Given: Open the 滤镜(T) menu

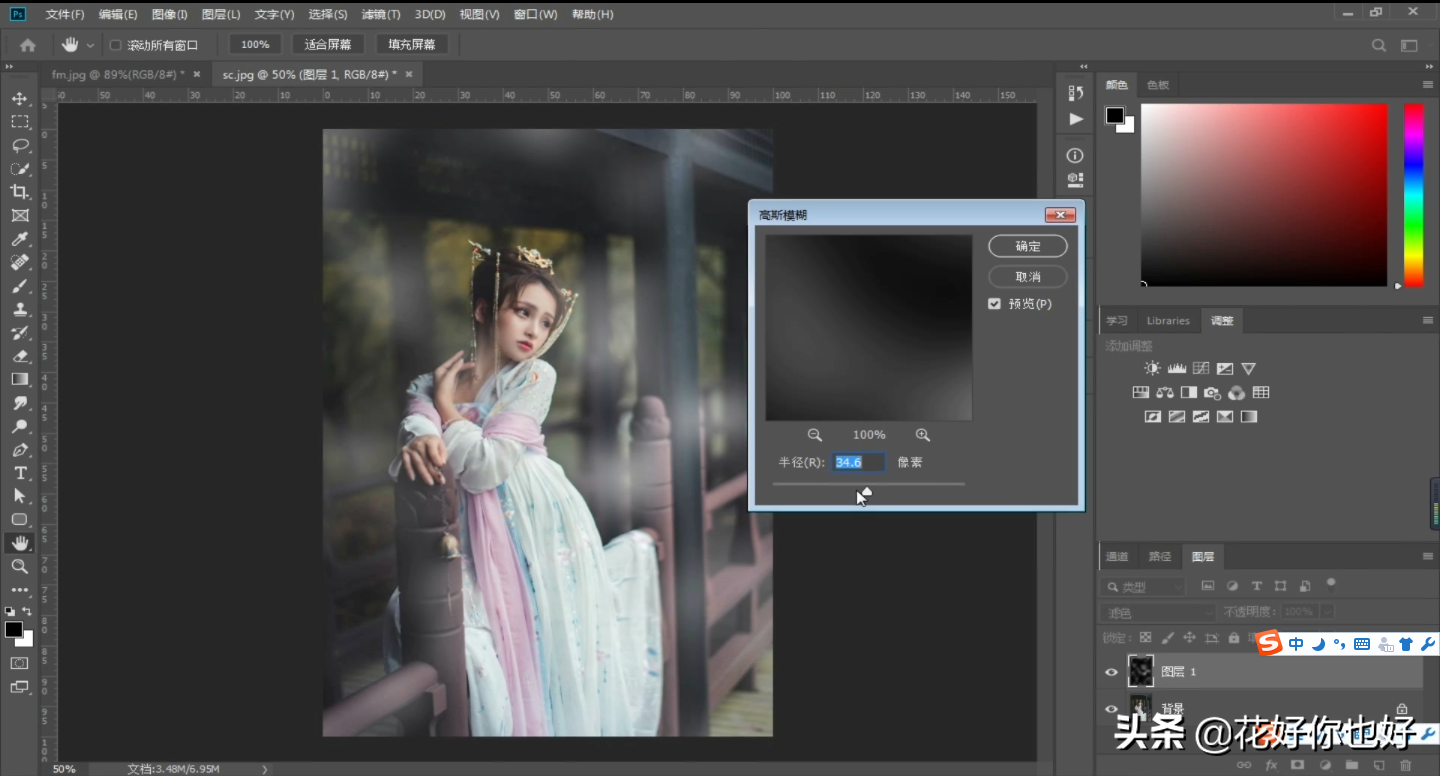Looking at the screenshot, I should point(380,14).
